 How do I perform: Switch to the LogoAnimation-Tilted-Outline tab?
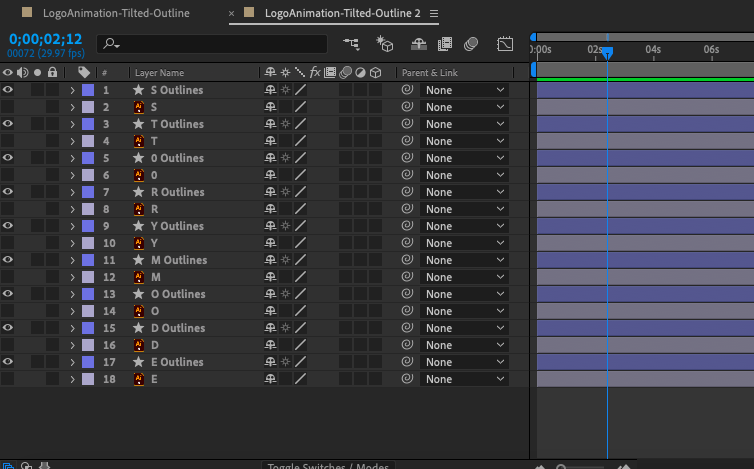pos(115,14)
